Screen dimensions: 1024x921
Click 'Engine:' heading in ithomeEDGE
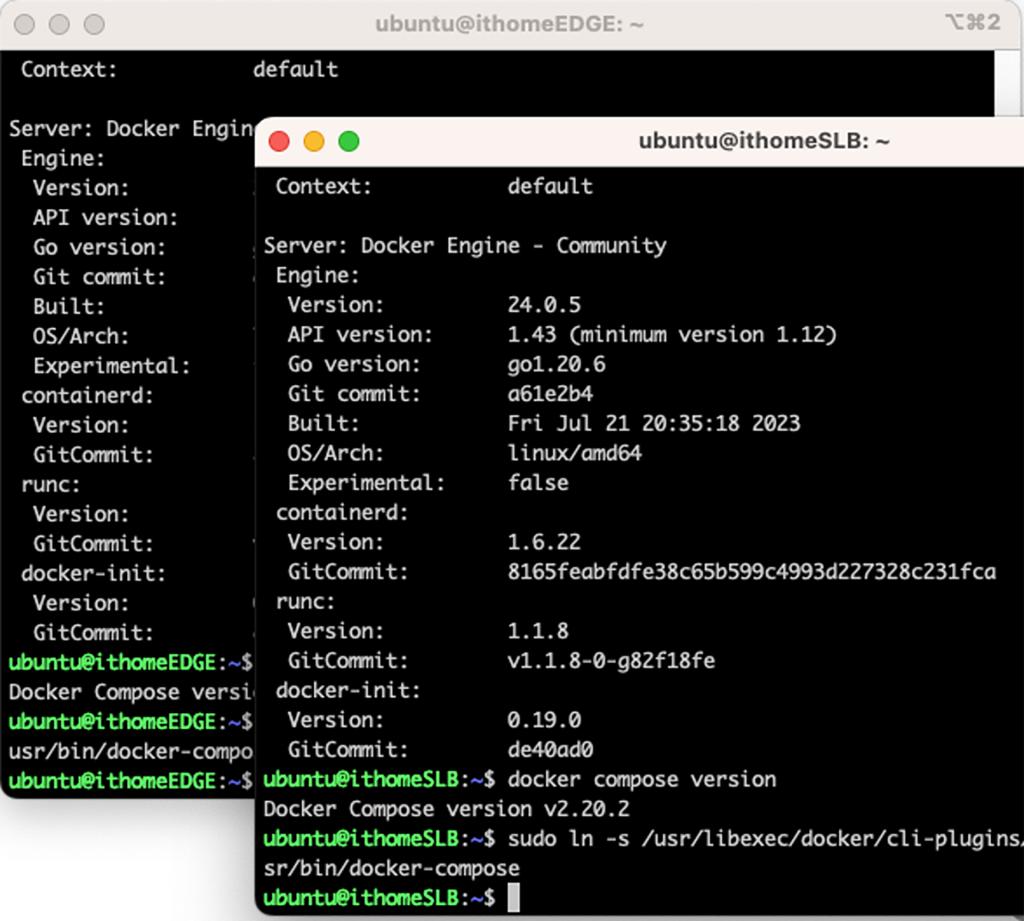click(63, 158)
